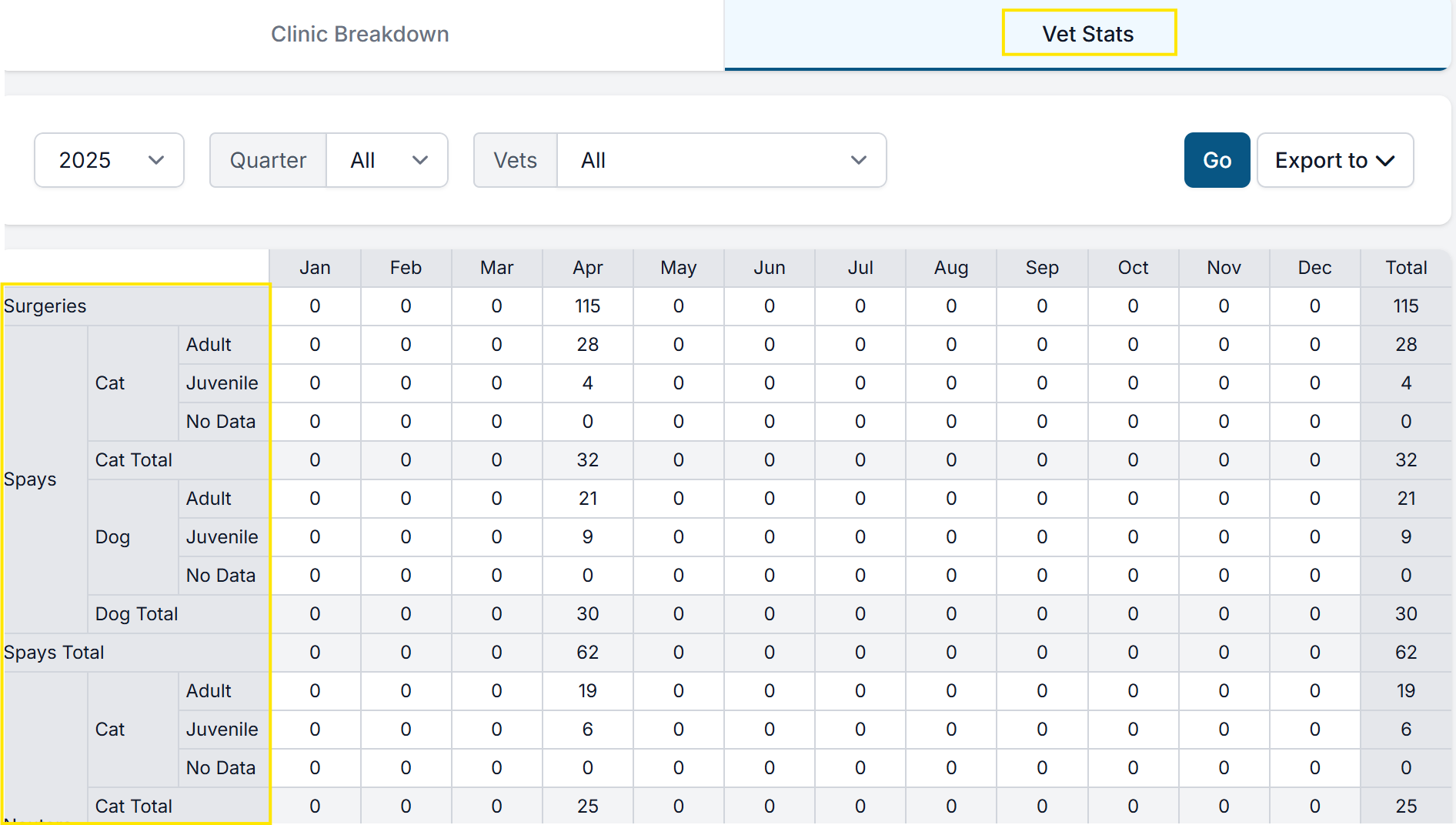Click the Dog group label under Spays
The height and width of the screenshot is (825, 1456).
point(112,537)
